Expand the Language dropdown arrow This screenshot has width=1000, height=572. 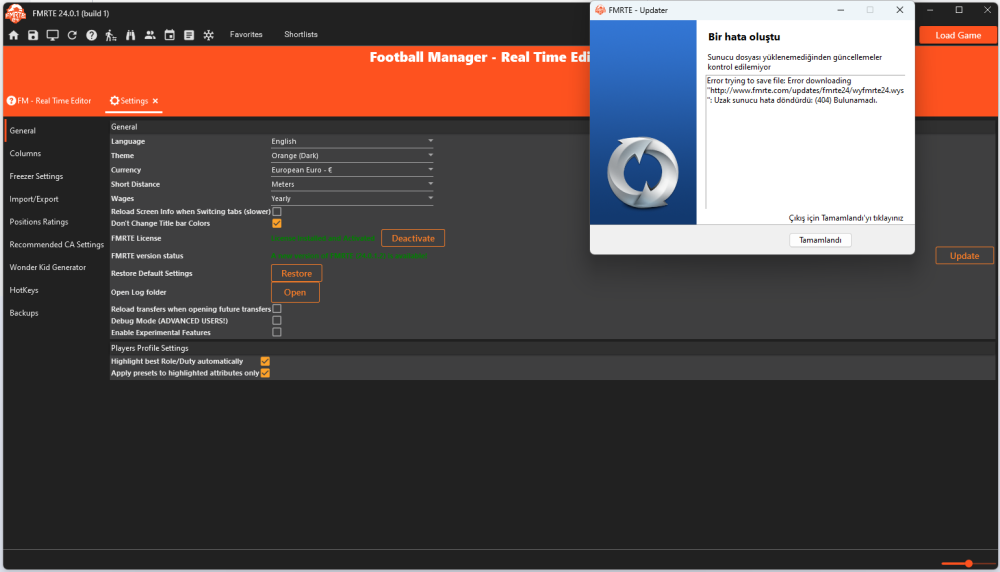(430, 141)
